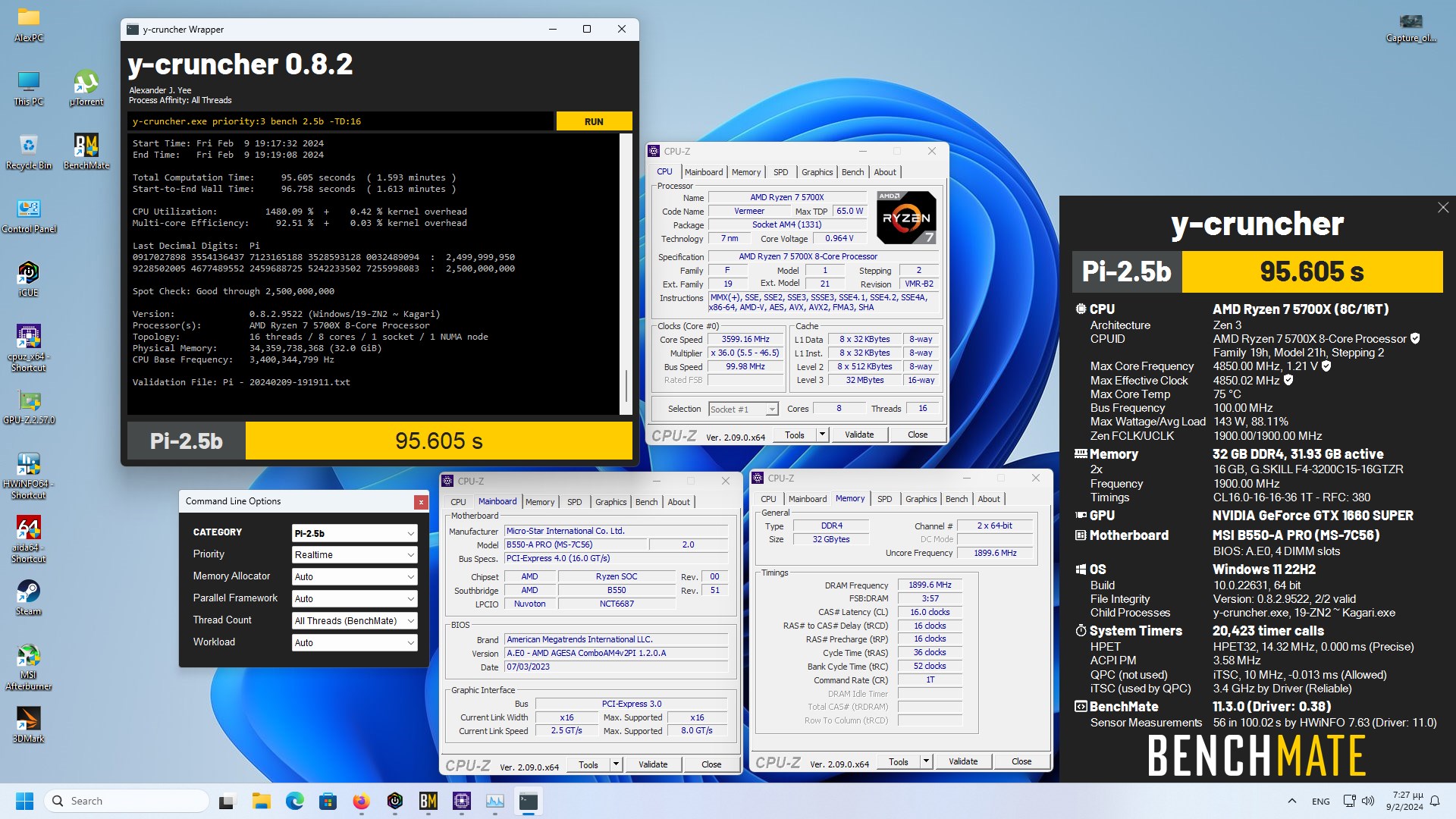Close the BenchMate y-cruncher result overlay
The image size is (1456, 819).
(x=1442, y=208)
